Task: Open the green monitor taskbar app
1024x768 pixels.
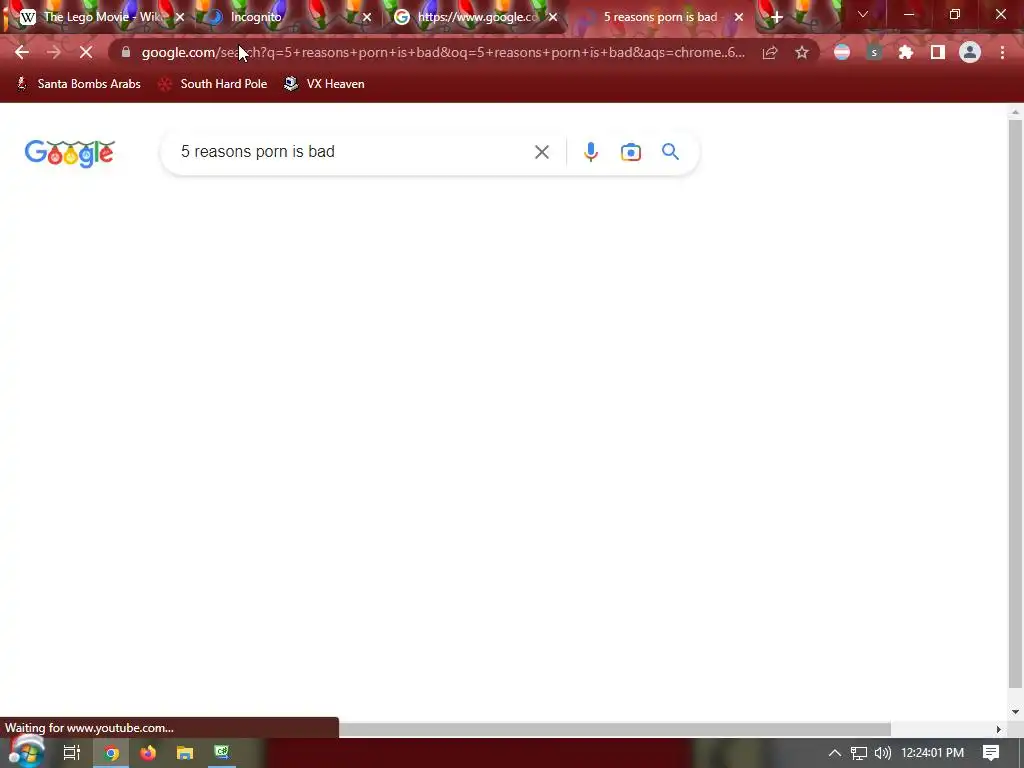Action: [222, 752]
